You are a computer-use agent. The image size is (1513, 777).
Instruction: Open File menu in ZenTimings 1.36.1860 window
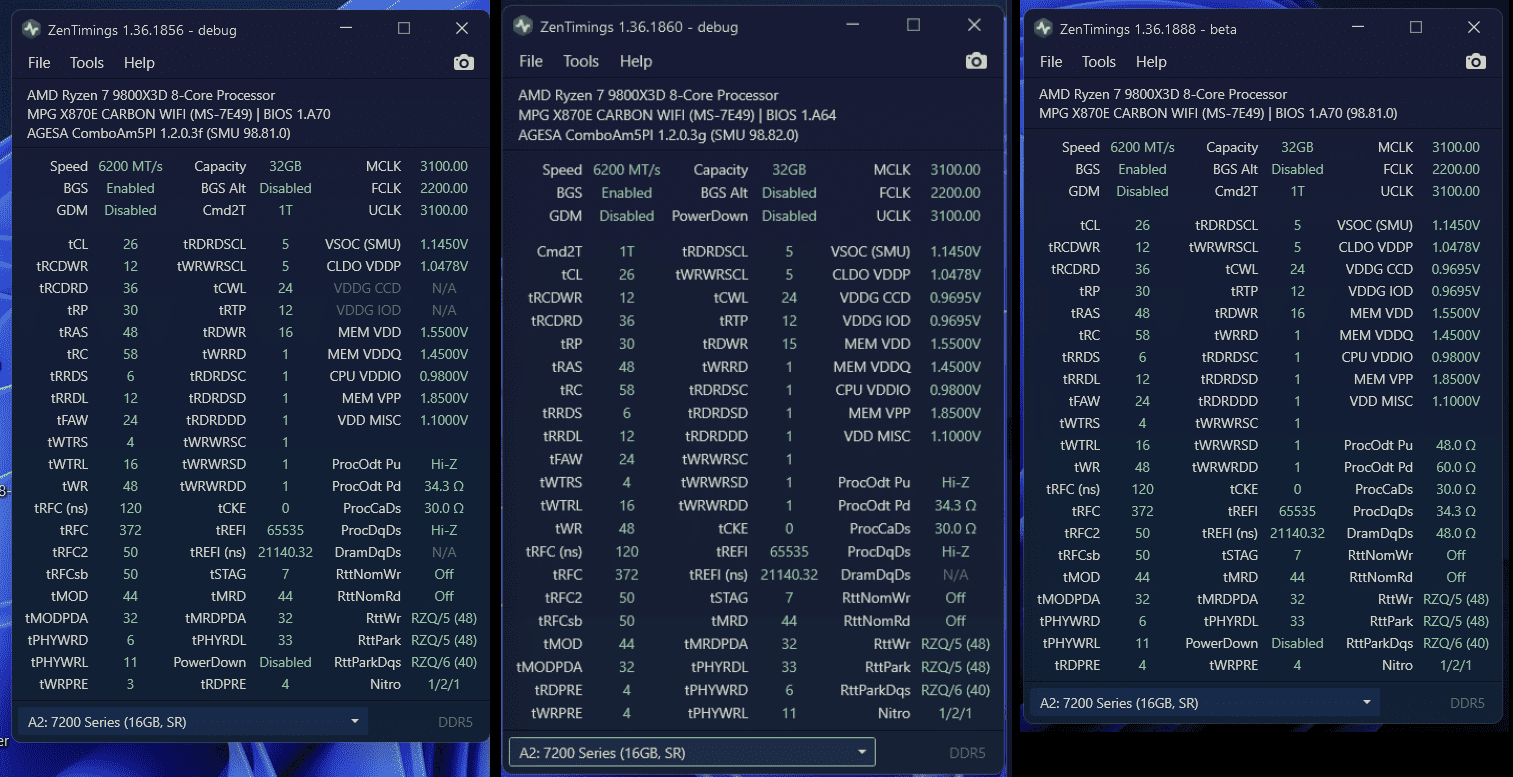[531, 61]
